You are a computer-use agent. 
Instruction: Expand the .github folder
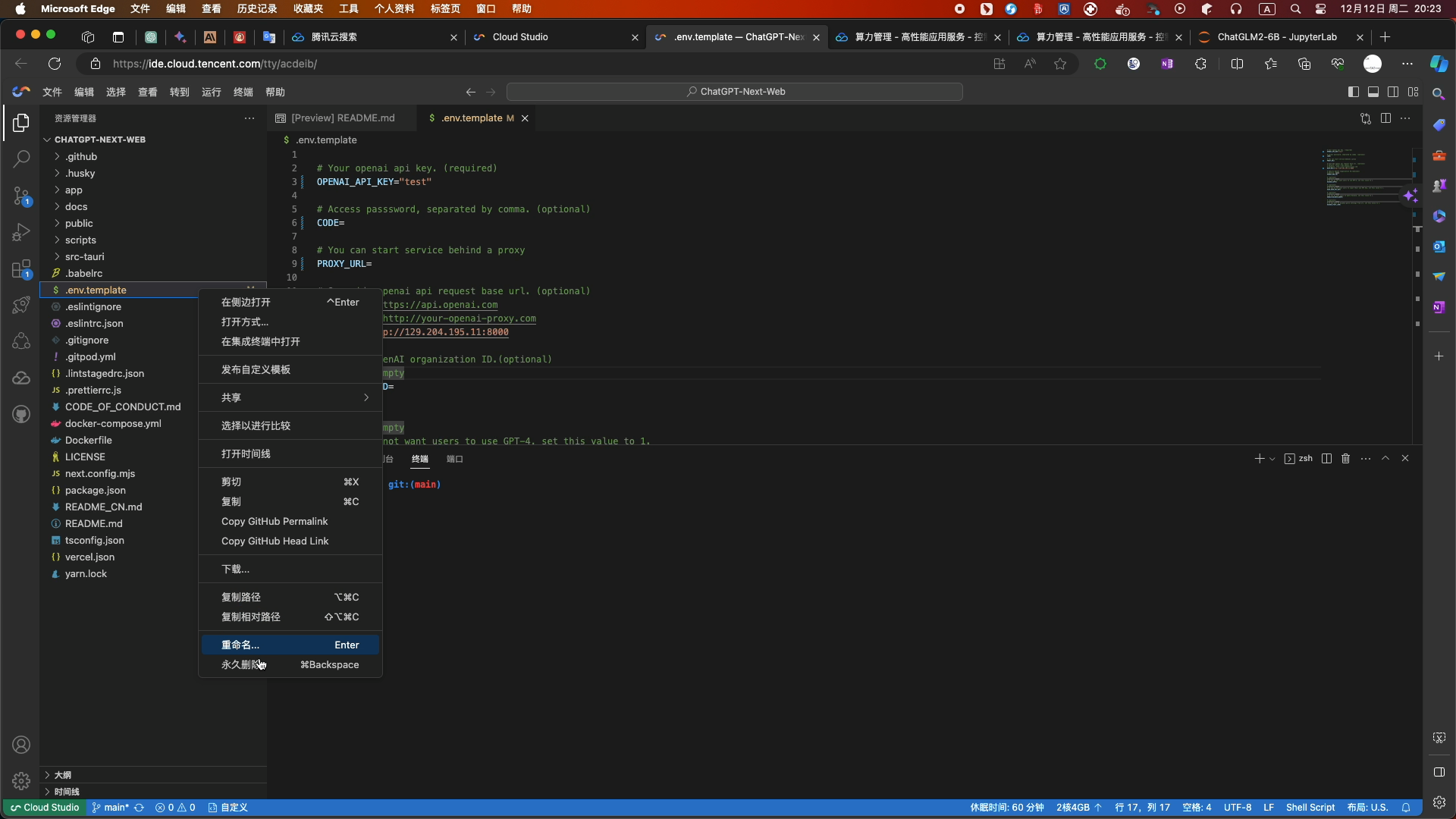point(81,156)
